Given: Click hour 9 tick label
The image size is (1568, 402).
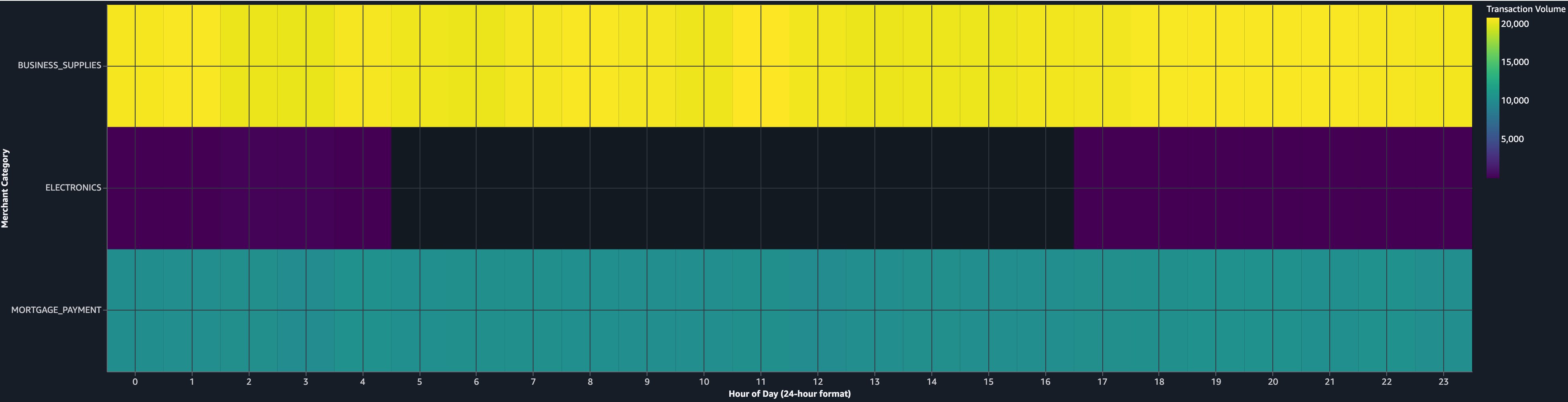Looking at the screenshot, I should 647,382.
